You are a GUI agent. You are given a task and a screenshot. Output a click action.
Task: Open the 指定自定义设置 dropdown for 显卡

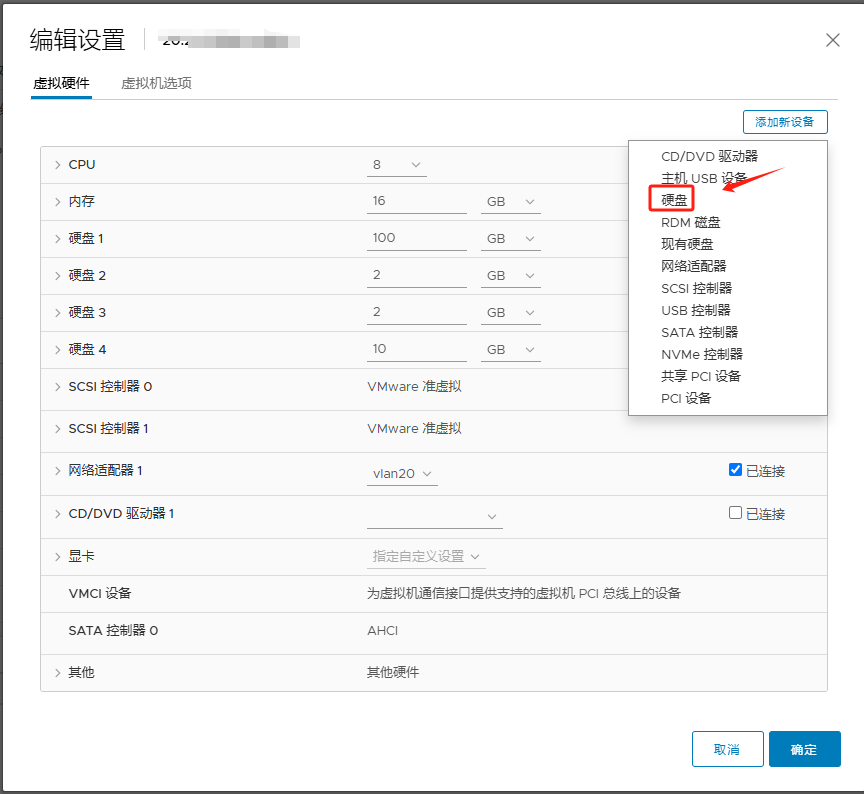click(426, 557)
